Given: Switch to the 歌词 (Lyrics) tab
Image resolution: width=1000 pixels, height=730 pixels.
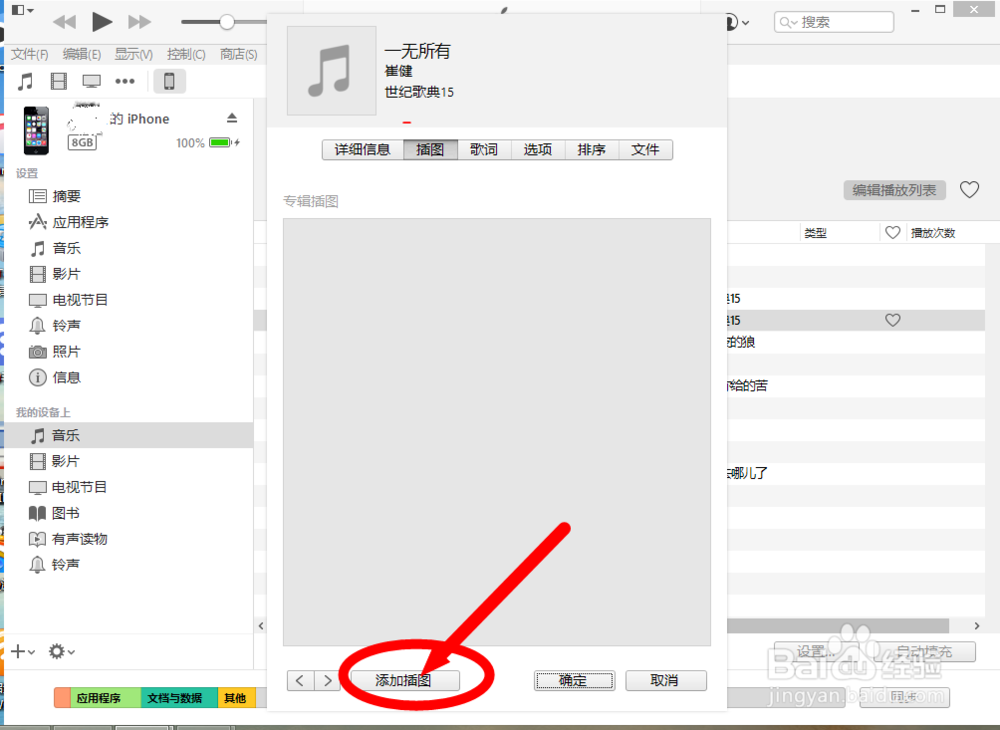Looking at the screenshot, I should 484,149.
